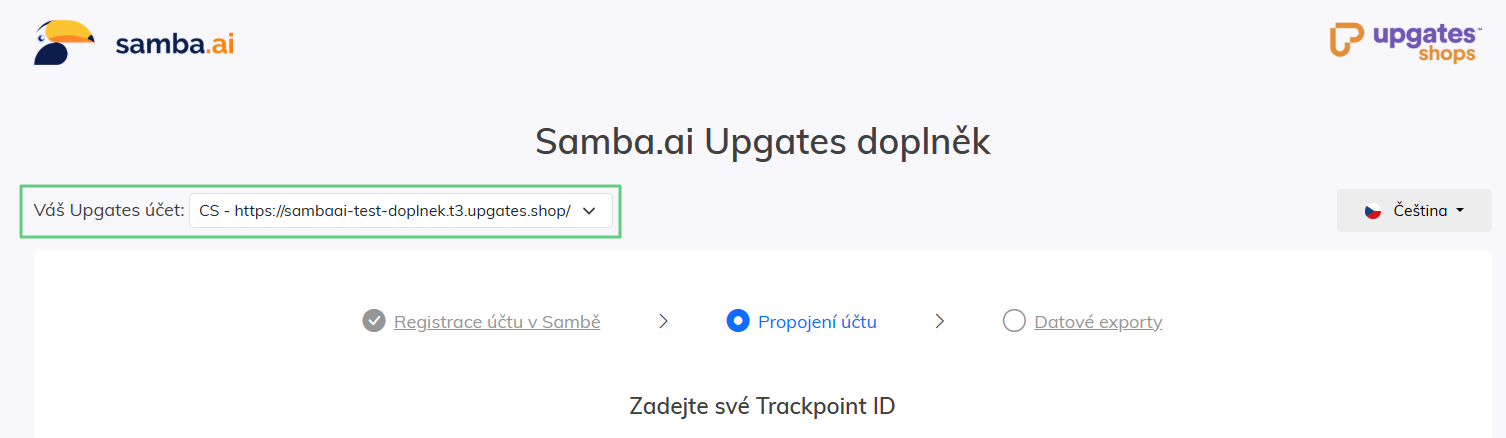Image resolution: width=1506 pixels, height=438 pixels.
Task: Click the chevron in the account selector
Action: (x=589, y=211)
